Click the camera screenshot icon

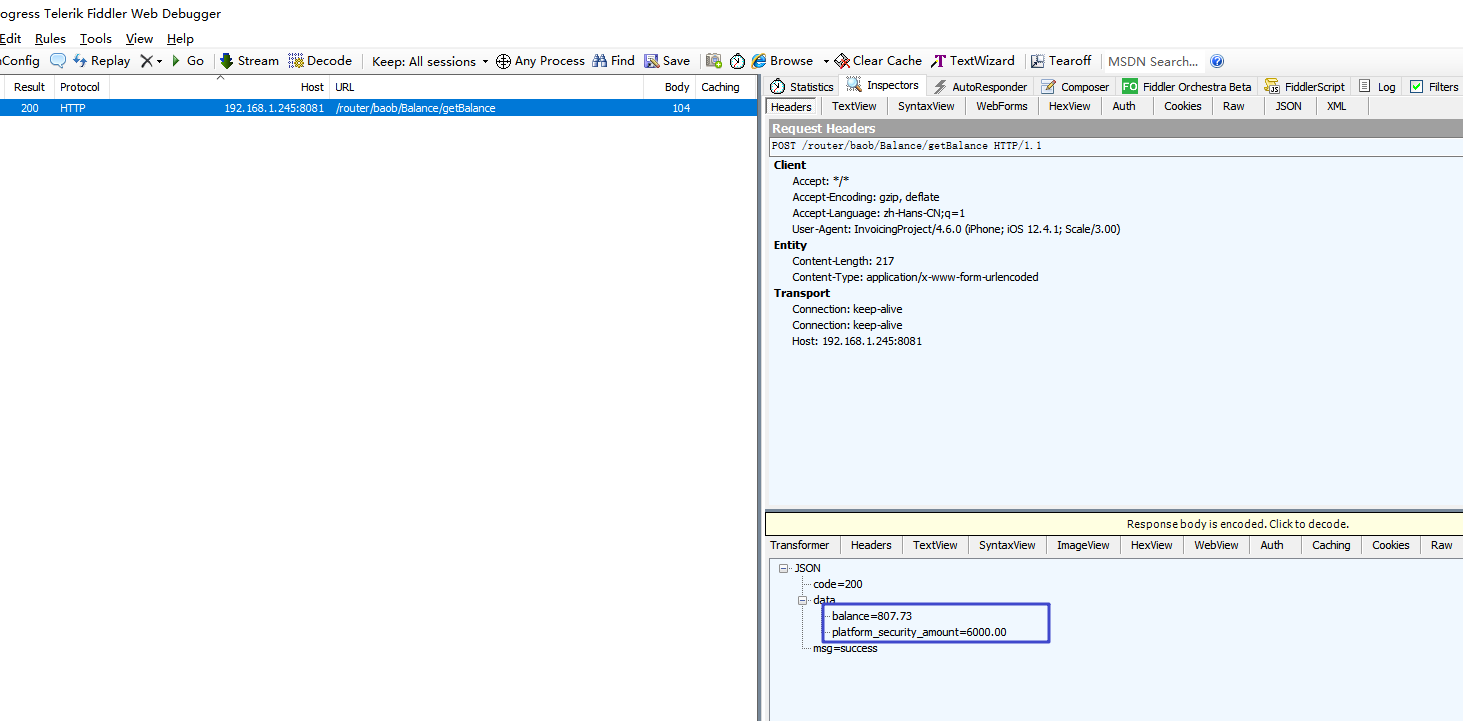tap(714, 61)
